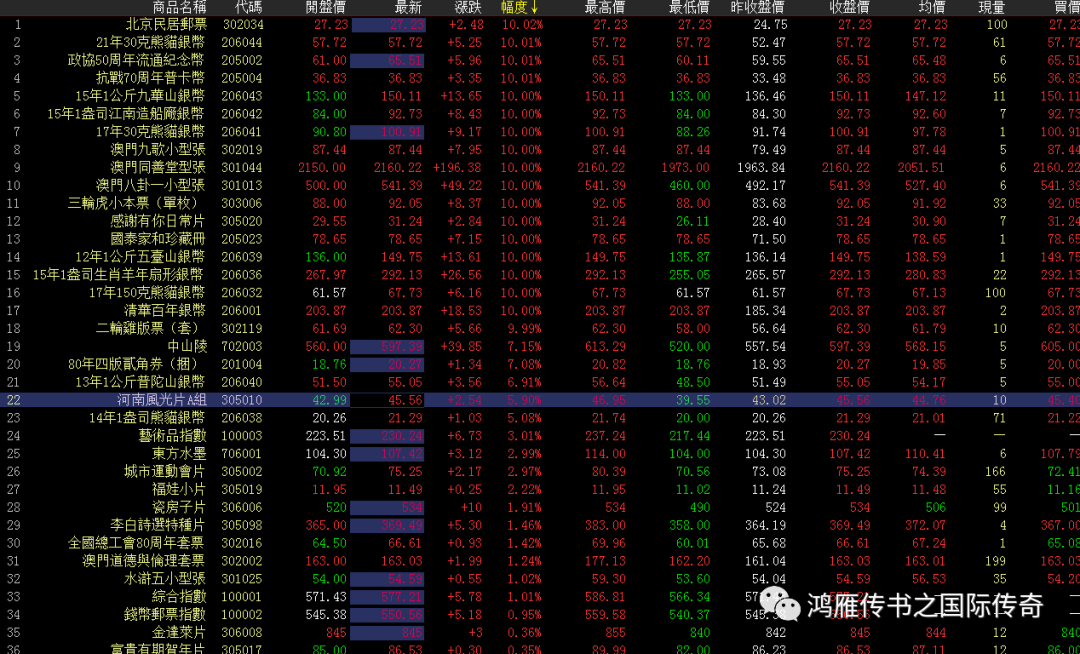This screenshot has height=654, width=1080.
Task: Select the 感謝有你日常片 row name
Action: pos(158,221)
